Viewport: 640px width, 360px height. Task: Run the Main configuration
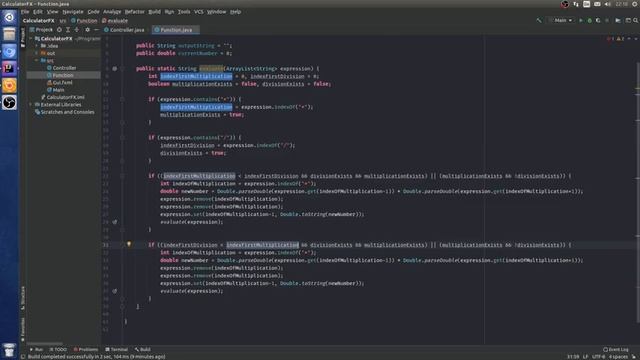(x=581, y=20)
